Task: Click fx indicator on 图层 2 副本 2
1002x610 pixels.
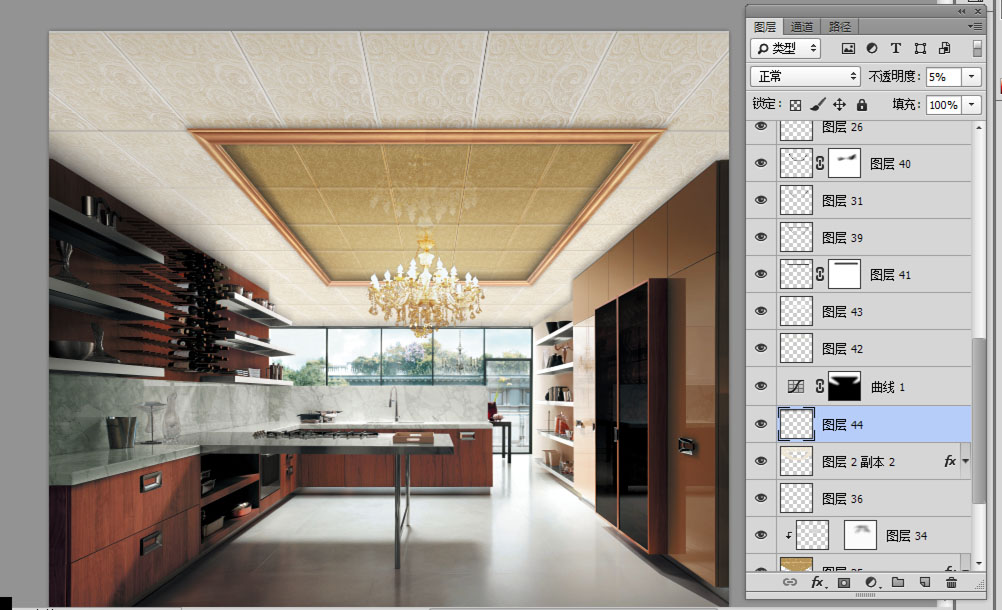Action: (x=950, y=461)
